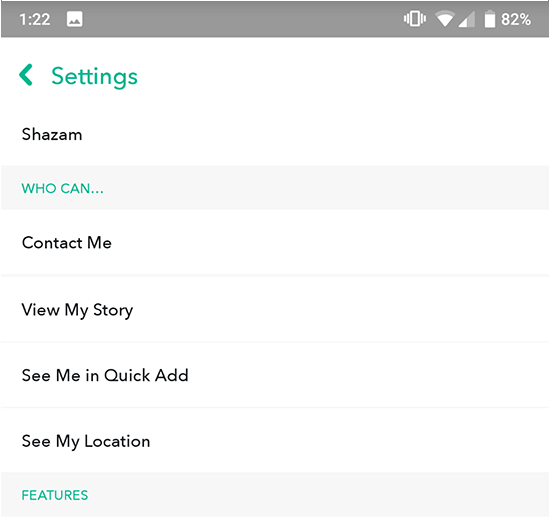Open Contact Me privacy option
550x524 pixels.
275,243
